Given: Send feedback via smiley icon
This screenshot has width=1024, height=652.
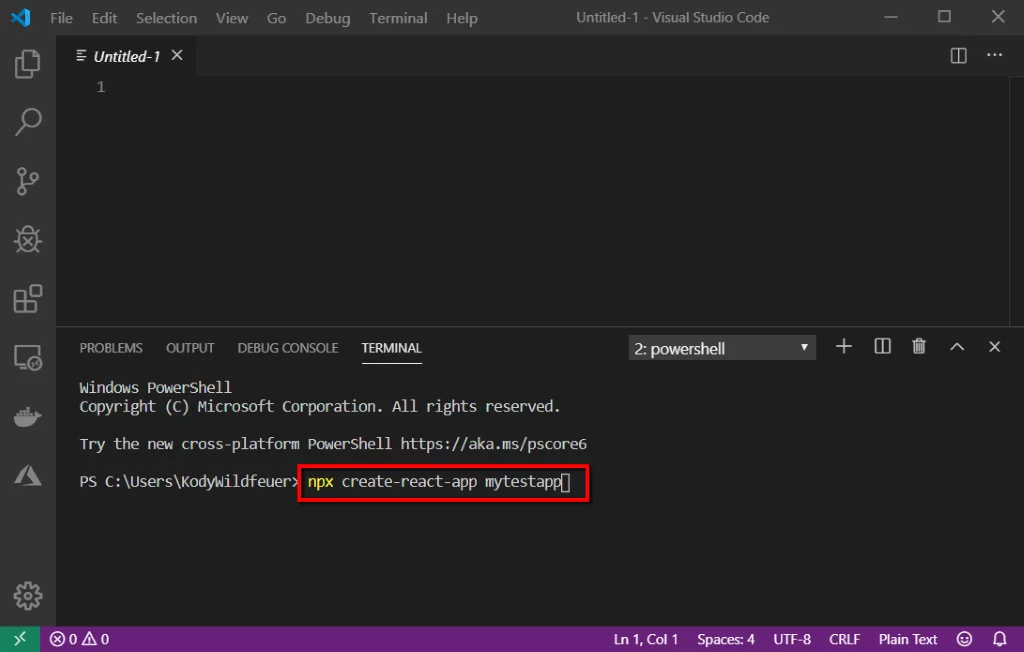Looking at the screenshot, I should point(964,638).
